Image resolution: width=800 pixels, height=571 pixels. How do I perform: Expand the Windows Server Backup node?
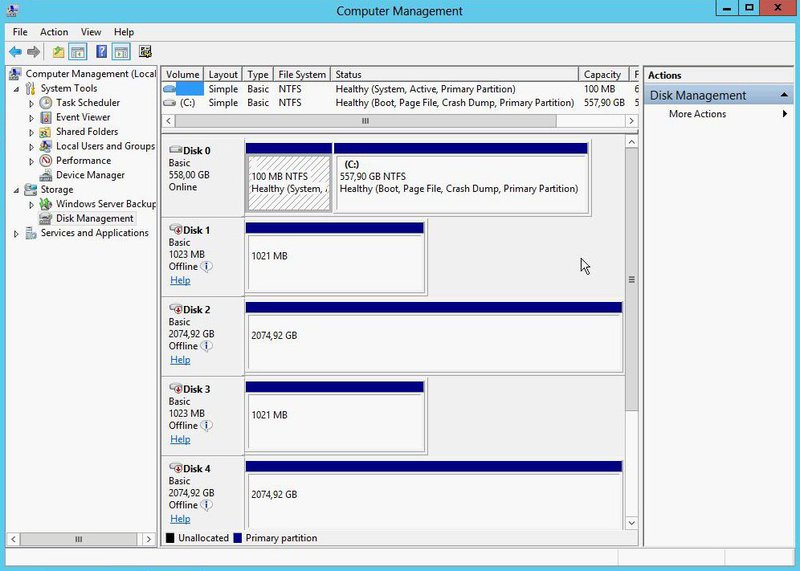click(32, 204)
